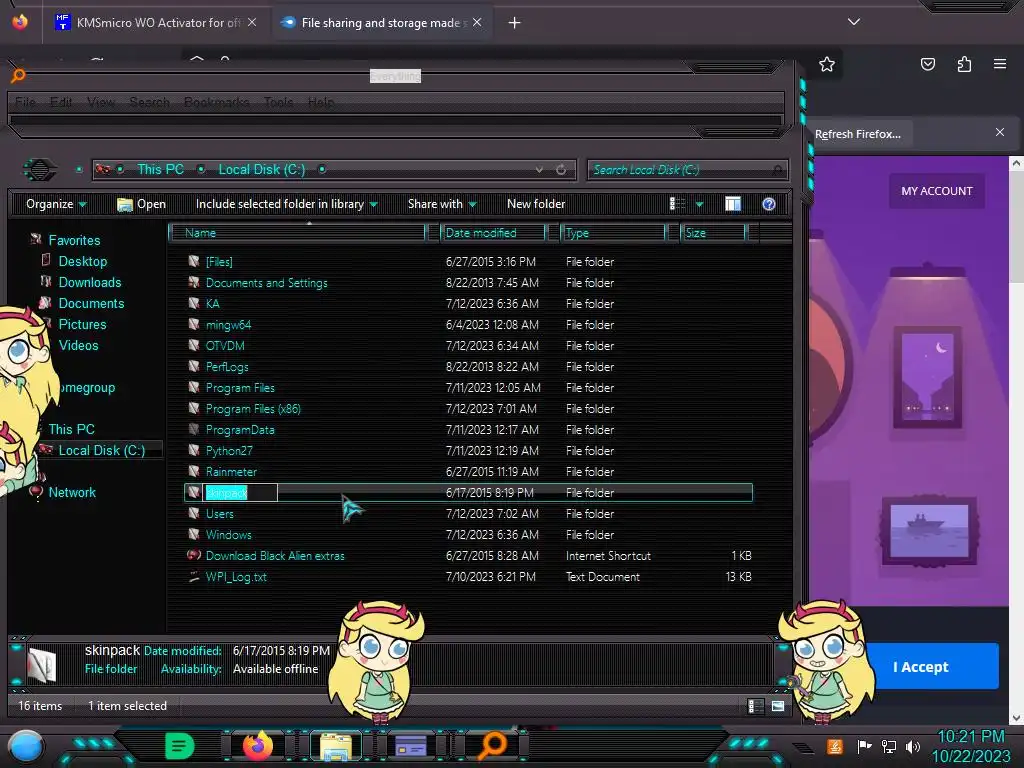Expand the view options dropdown arrow
The height and width of the screenshot is (768, 1024).
(x=699, y=204)
